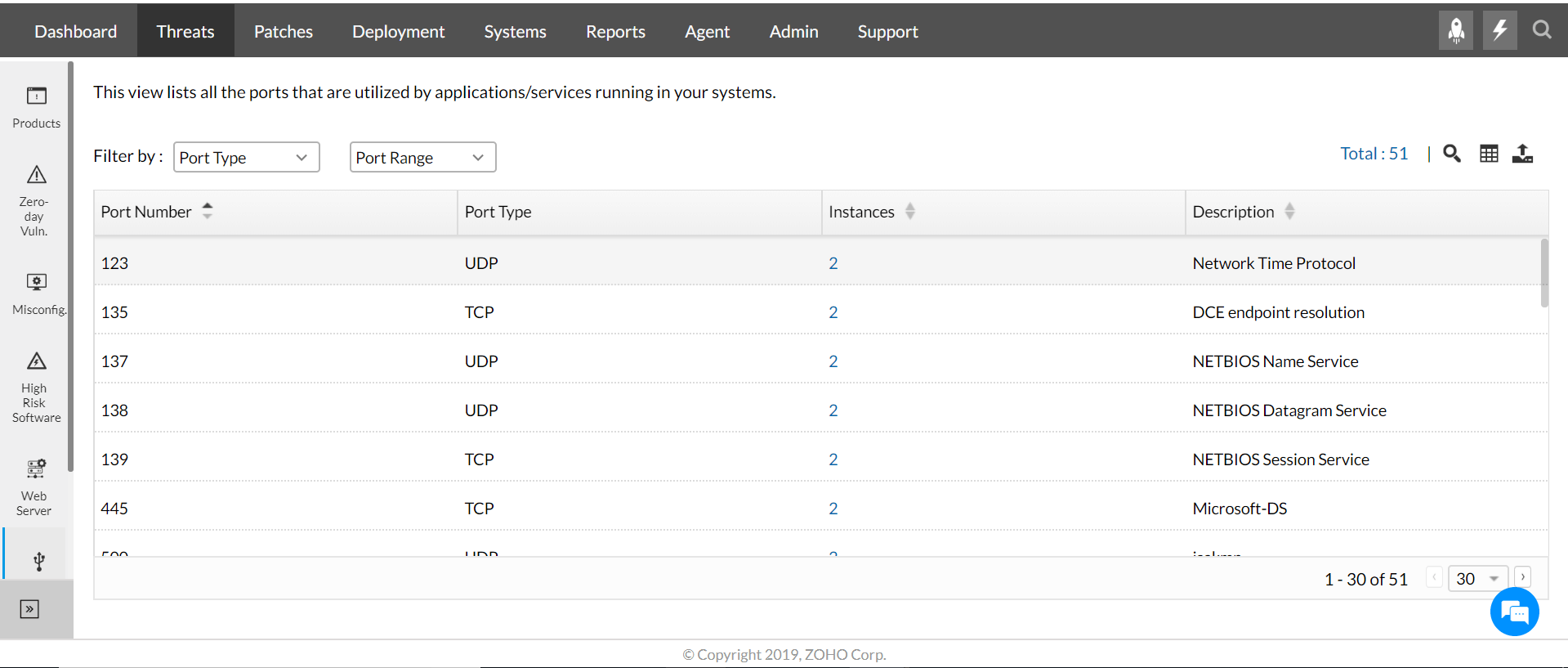Open High Risk Software in sidebar
1568x668 pixels.
tap(36, 388)
